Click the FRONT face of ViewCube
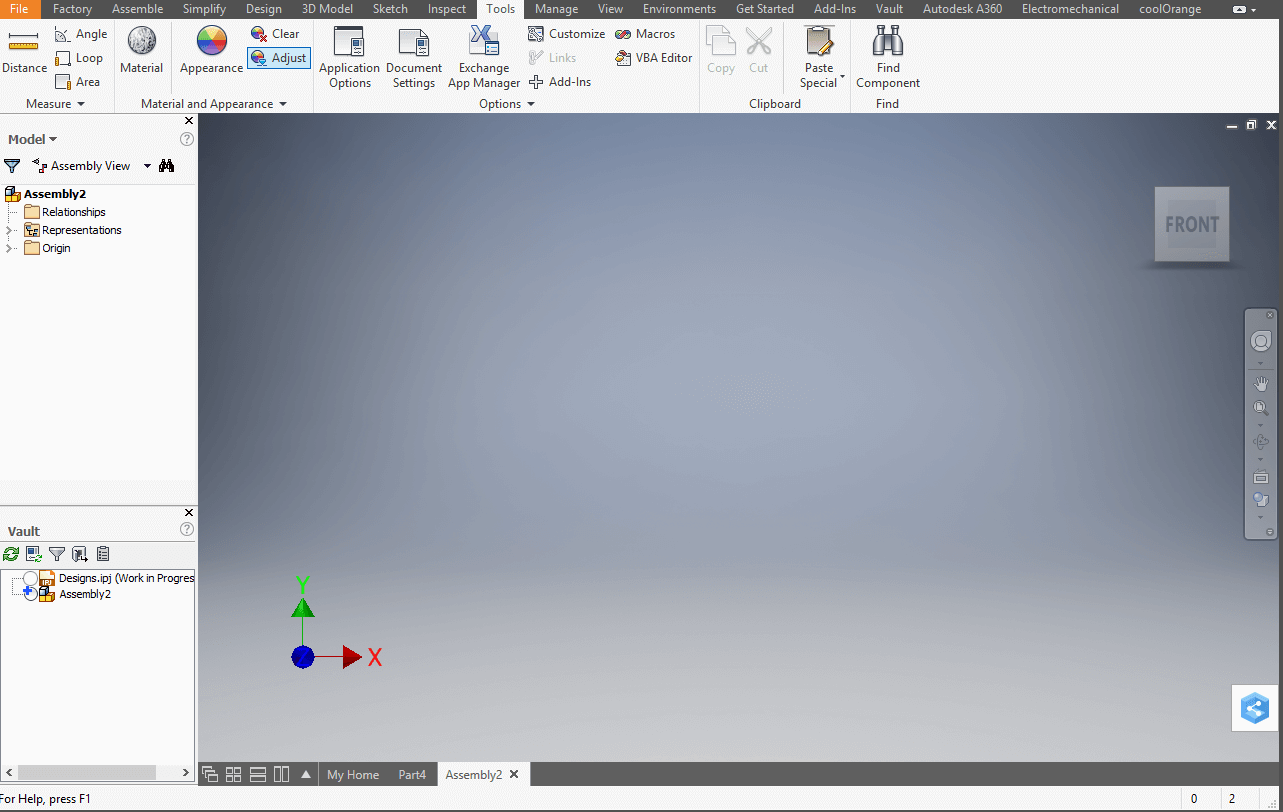 click(x=1191, y=225)
